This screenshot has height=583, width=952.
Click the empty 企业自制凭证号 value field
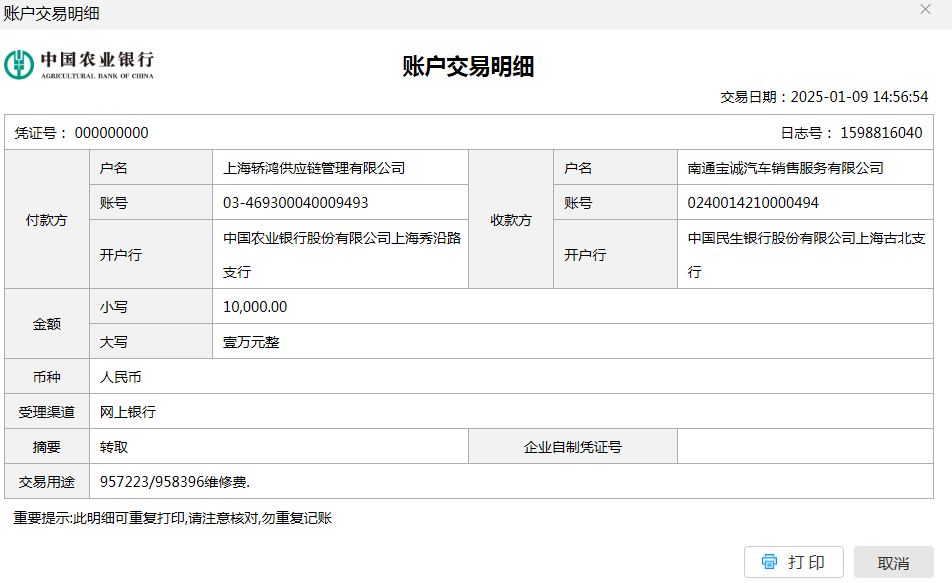point(804,447)
